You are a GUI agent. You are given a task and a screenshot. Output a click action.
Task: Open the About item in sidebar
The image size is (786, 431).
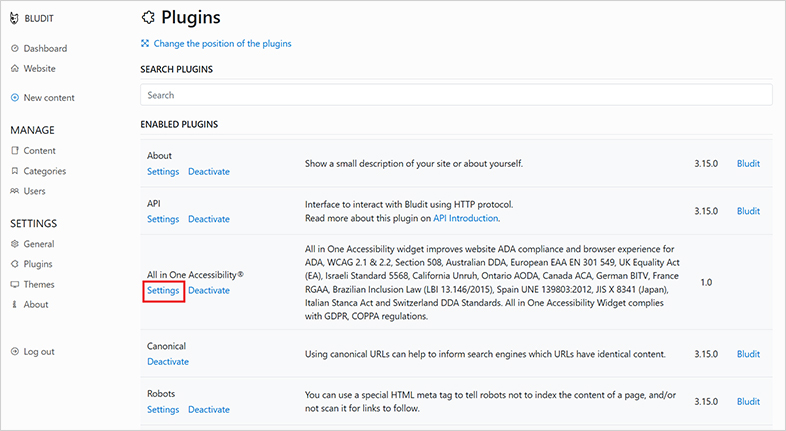[x=37, y=305]
